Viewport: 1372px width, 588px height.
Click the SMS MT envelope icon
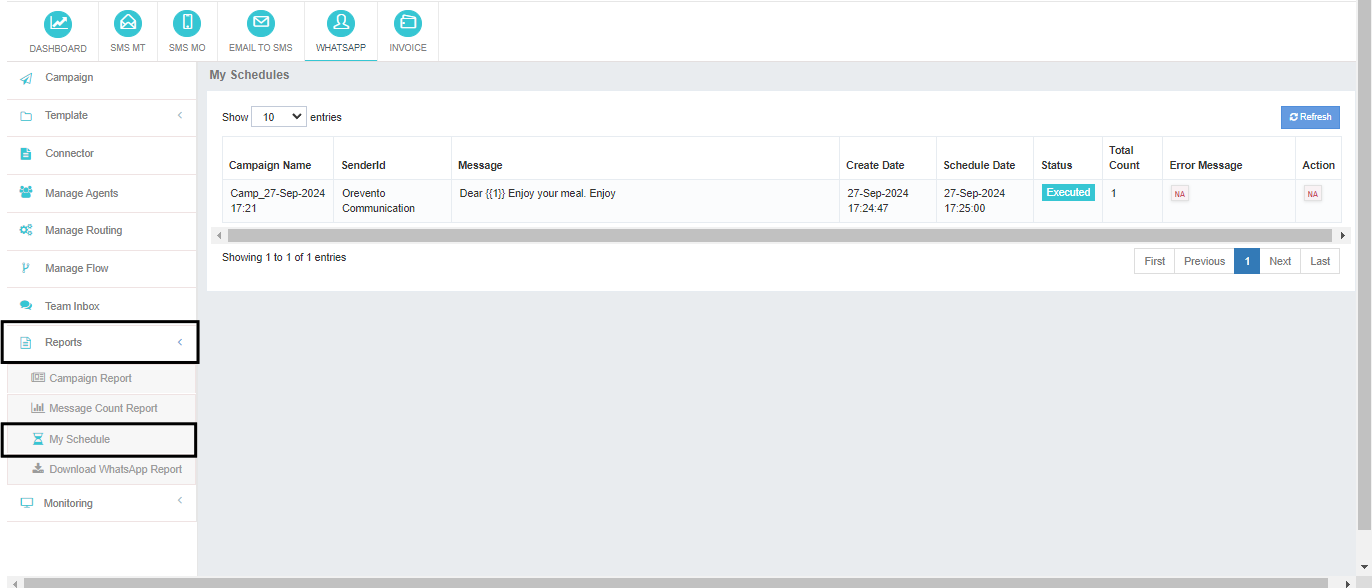click(127, 23)
